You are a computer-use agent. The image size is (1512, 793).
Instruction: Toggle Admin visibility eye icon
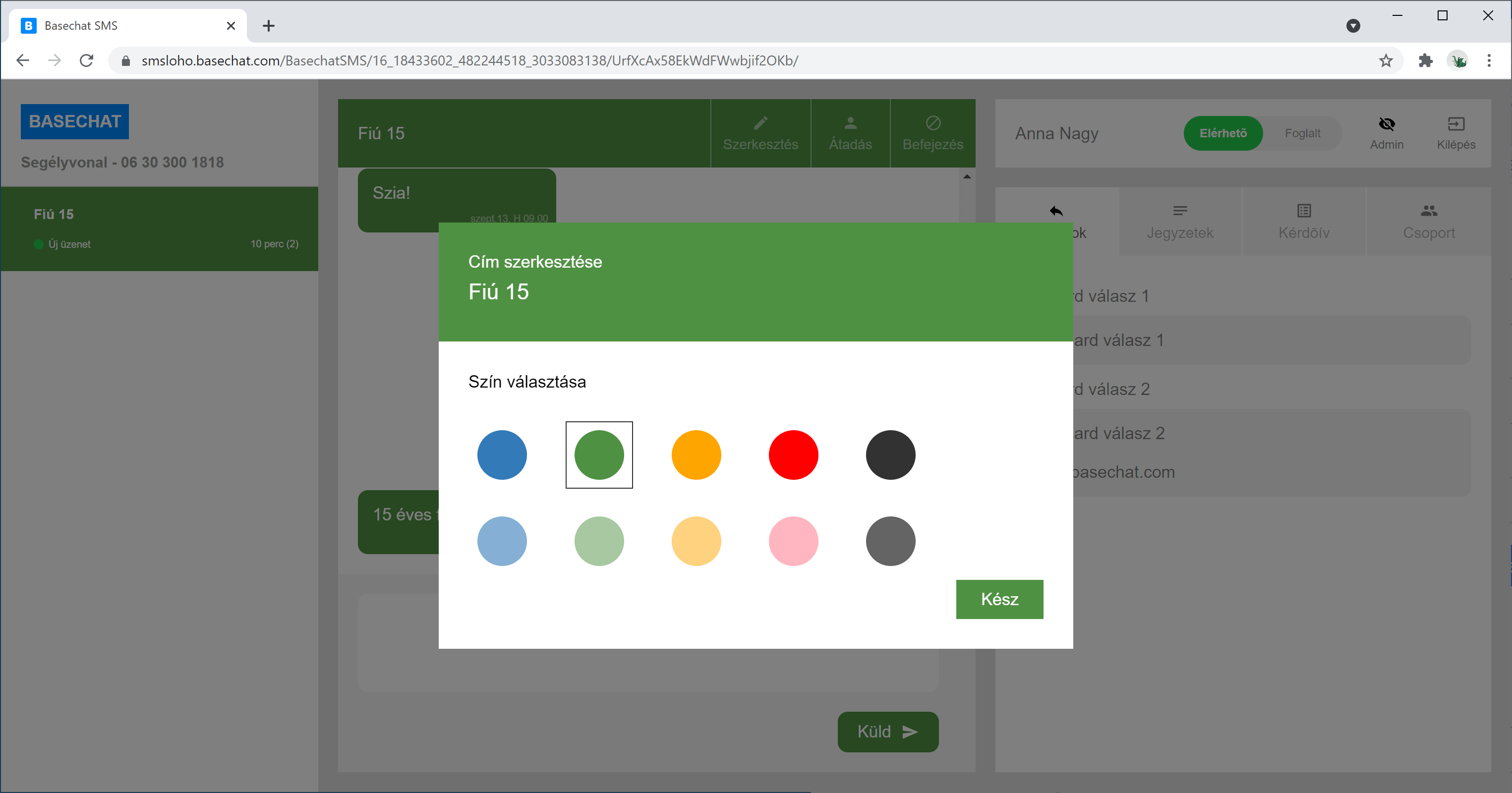[x=1387, y=124]
